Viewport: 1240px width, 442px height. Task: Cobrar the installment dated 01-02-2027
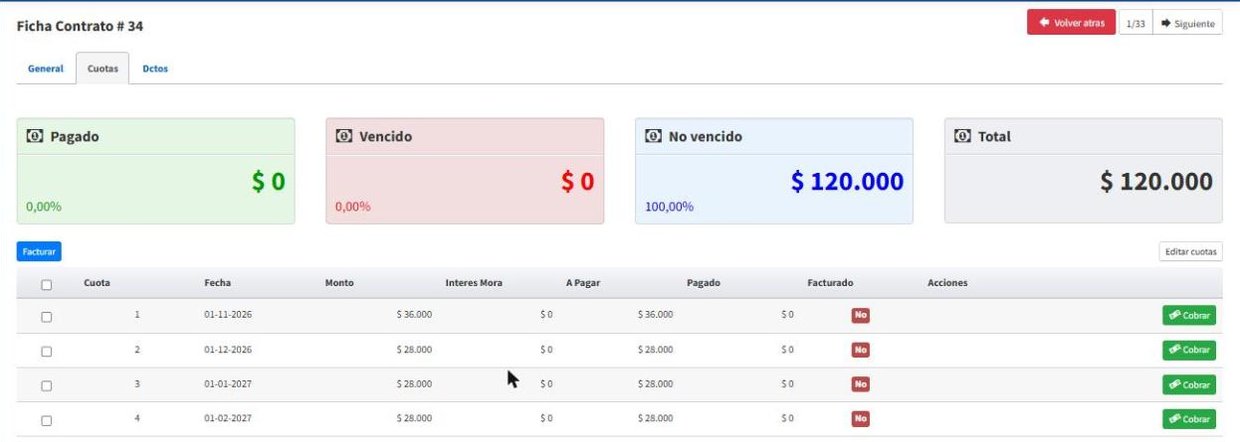pyautogui.click(x=1189, y=419)
